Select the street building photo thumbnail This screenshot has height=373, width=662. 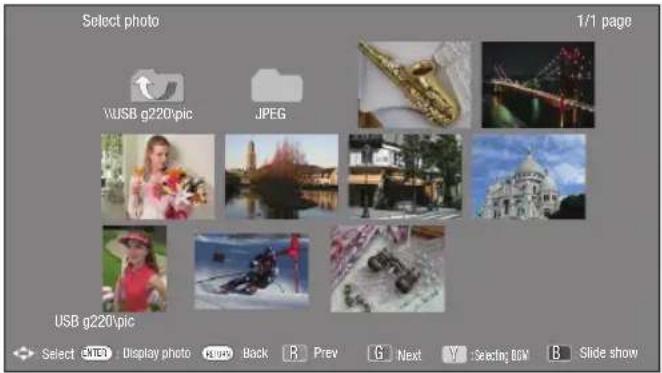point(405,177)
